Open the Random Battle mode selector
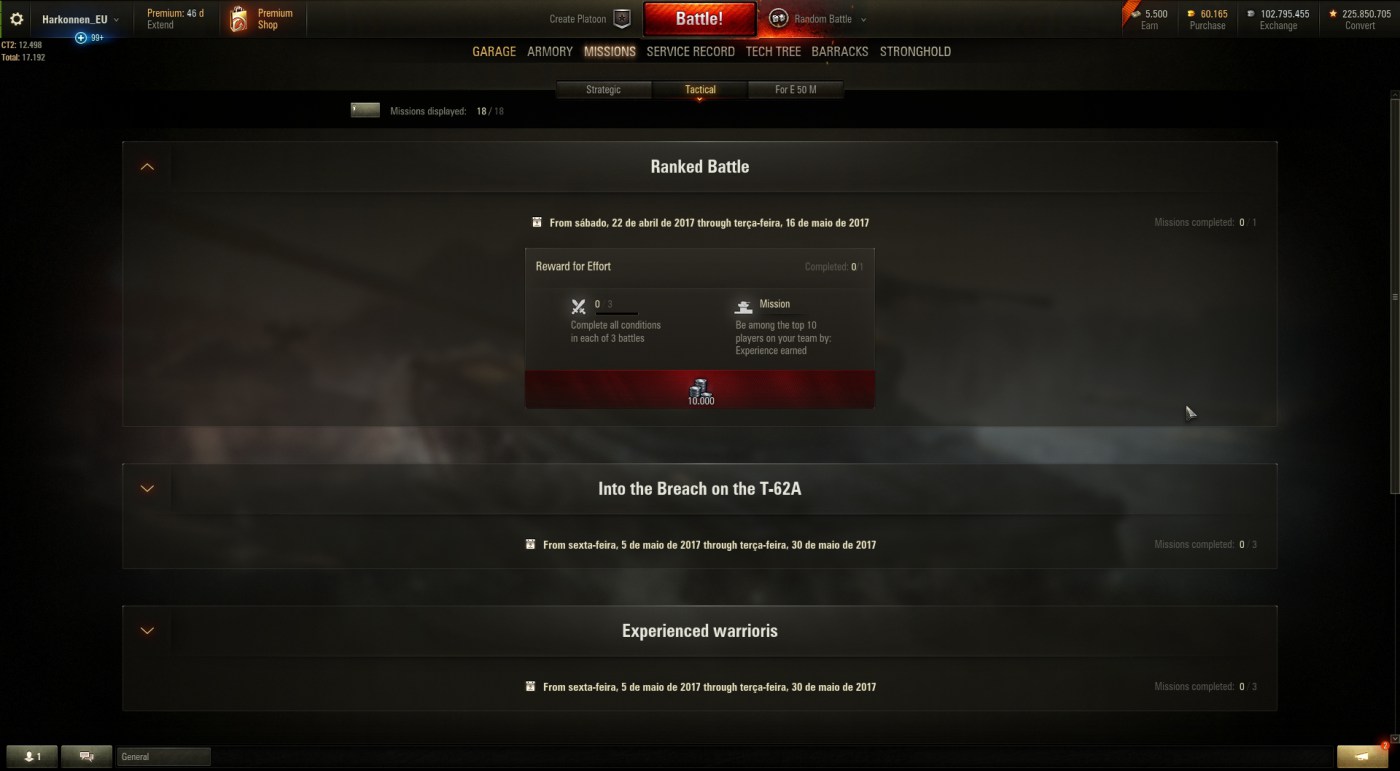1400x771 pixels. [819, 19]
